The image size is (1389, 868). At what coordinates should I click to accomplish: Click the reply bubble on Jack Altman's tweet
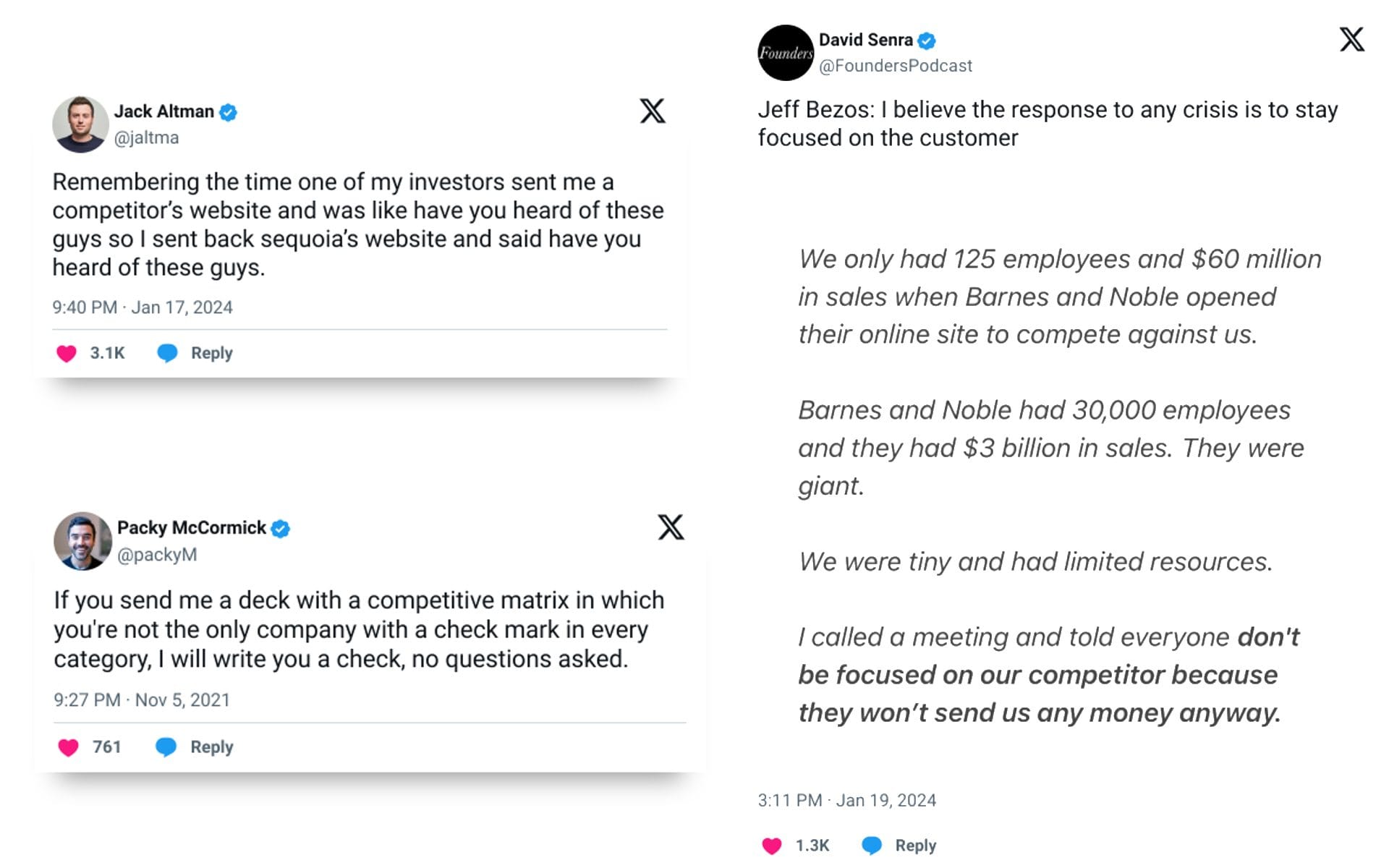pos(167,353)
